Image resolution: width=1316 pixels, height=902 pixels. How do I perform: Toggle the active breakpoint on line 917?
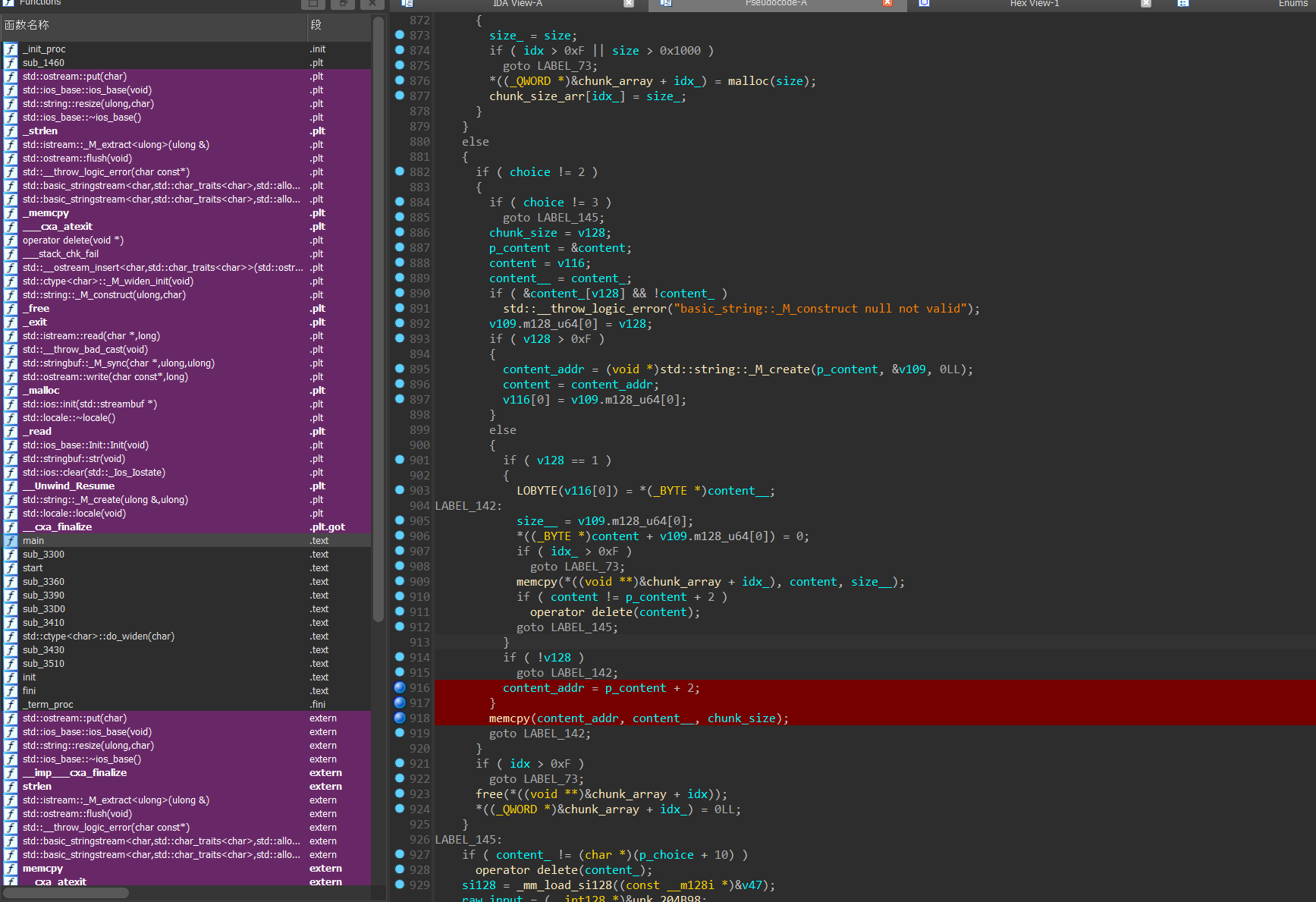click(x=400, y=702)
